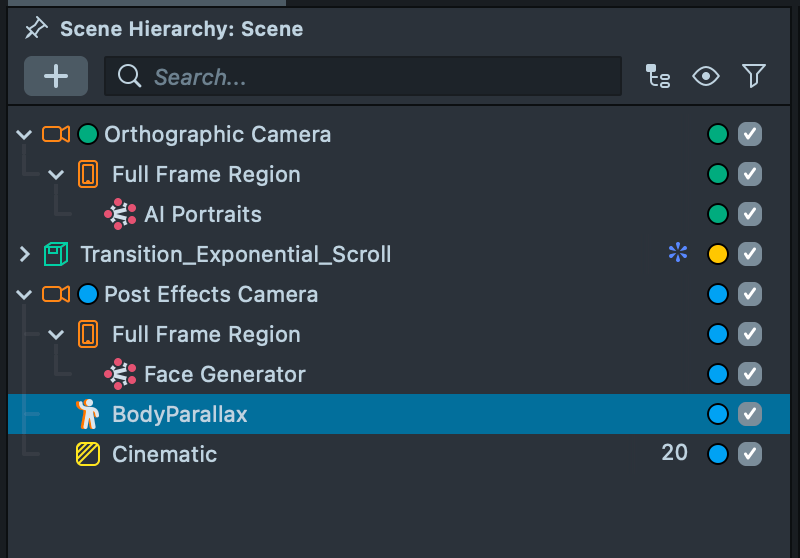Click the Orthographic Camera orange camera icon
The height and width of the screenshot is (558, 800).
pyautogui.click(x=56, y=134)
